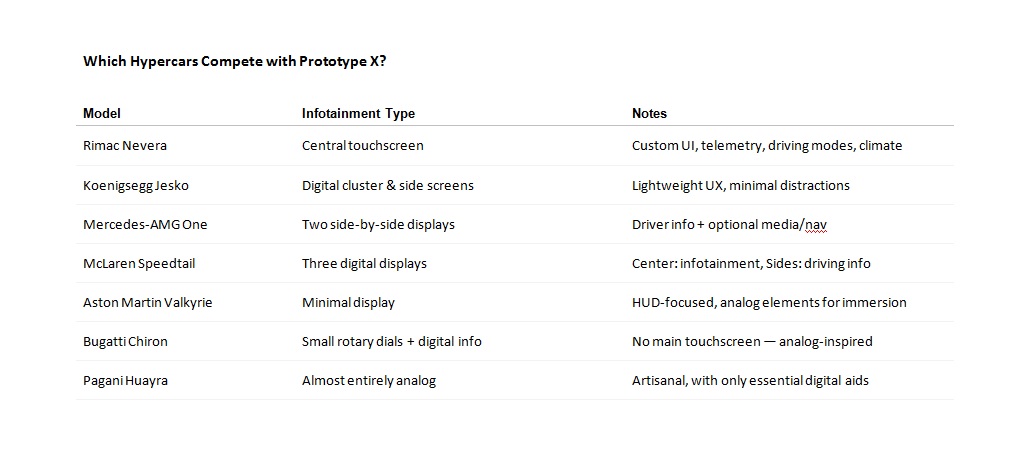Click the 'Notes' column header

click(649, 113)
